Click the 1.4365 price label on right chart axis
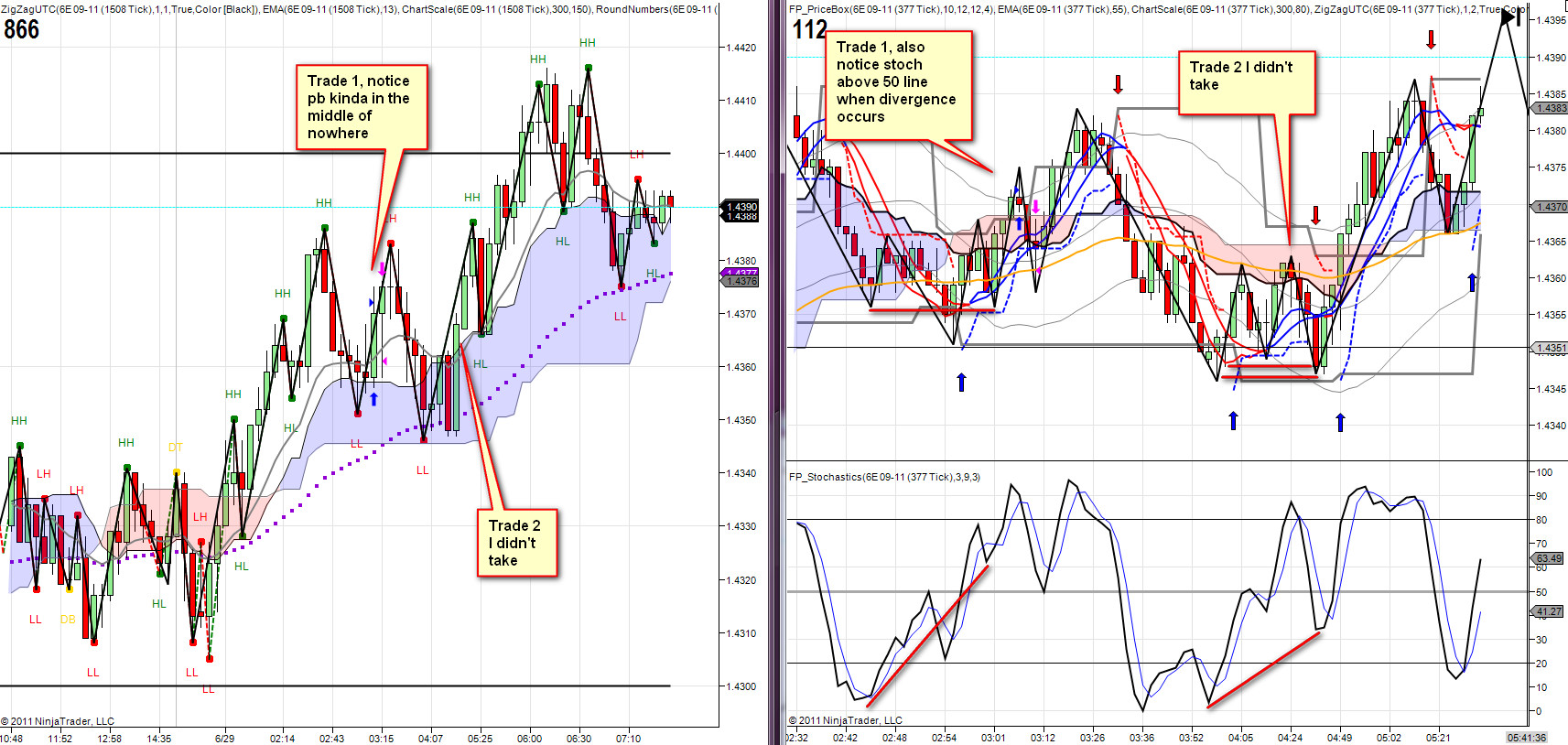 (1551, 242)
